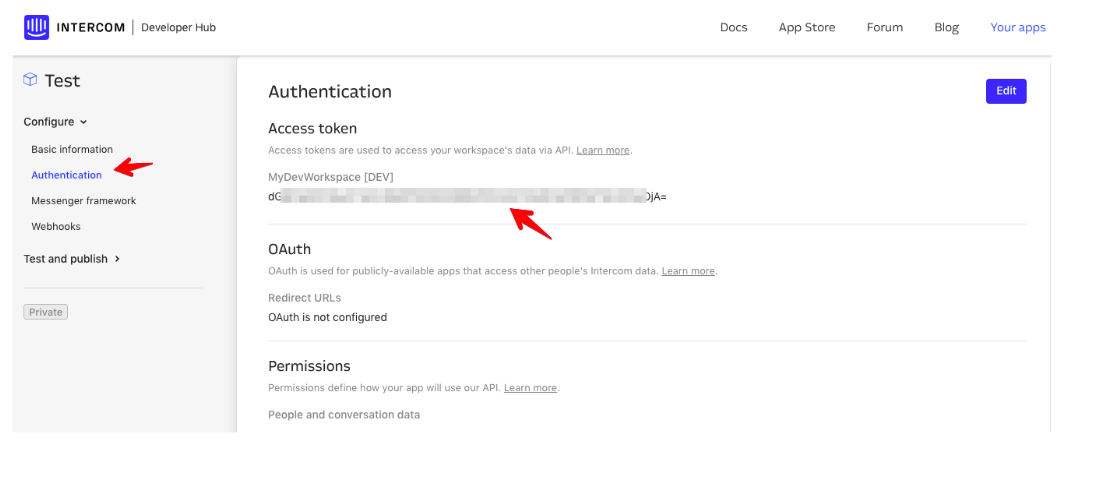Screen dimensions: 1101x477
Task: Click the Test app cube icon
Action: [x=30, y=80]
